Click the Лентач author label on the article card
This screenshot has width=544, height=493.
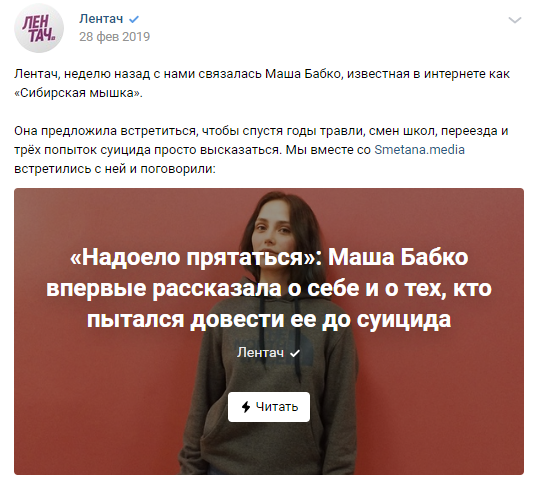tap(261, 353)
